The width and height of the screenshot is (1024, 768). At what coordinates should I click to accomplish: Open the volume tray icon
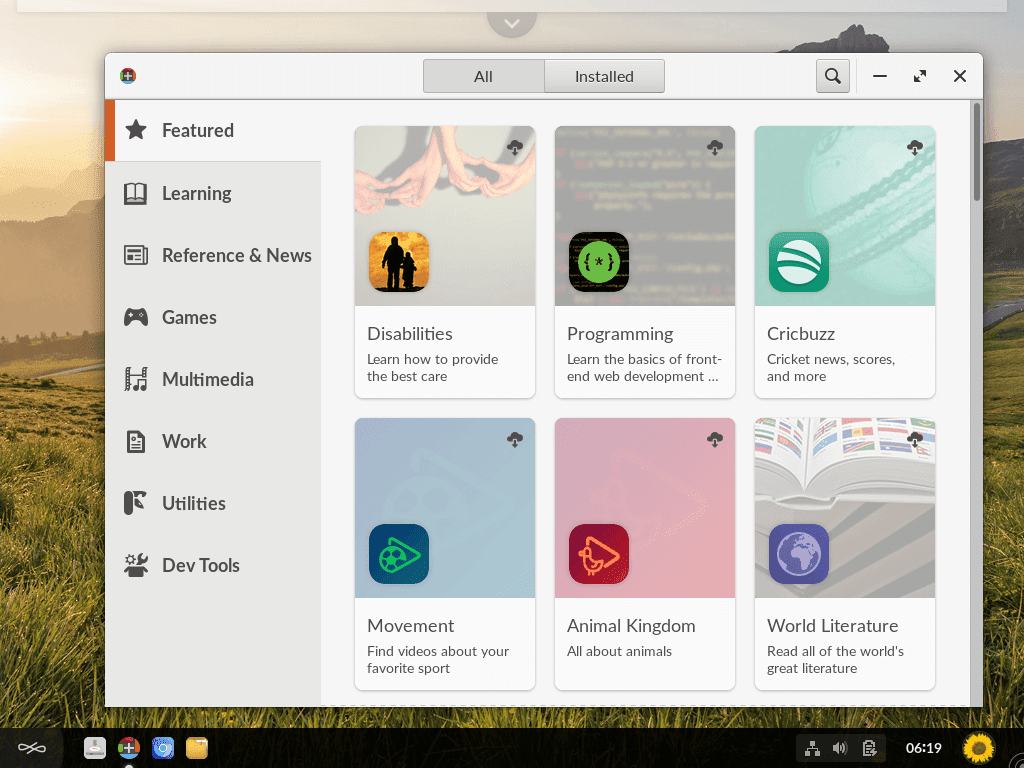tap(840, 748)
